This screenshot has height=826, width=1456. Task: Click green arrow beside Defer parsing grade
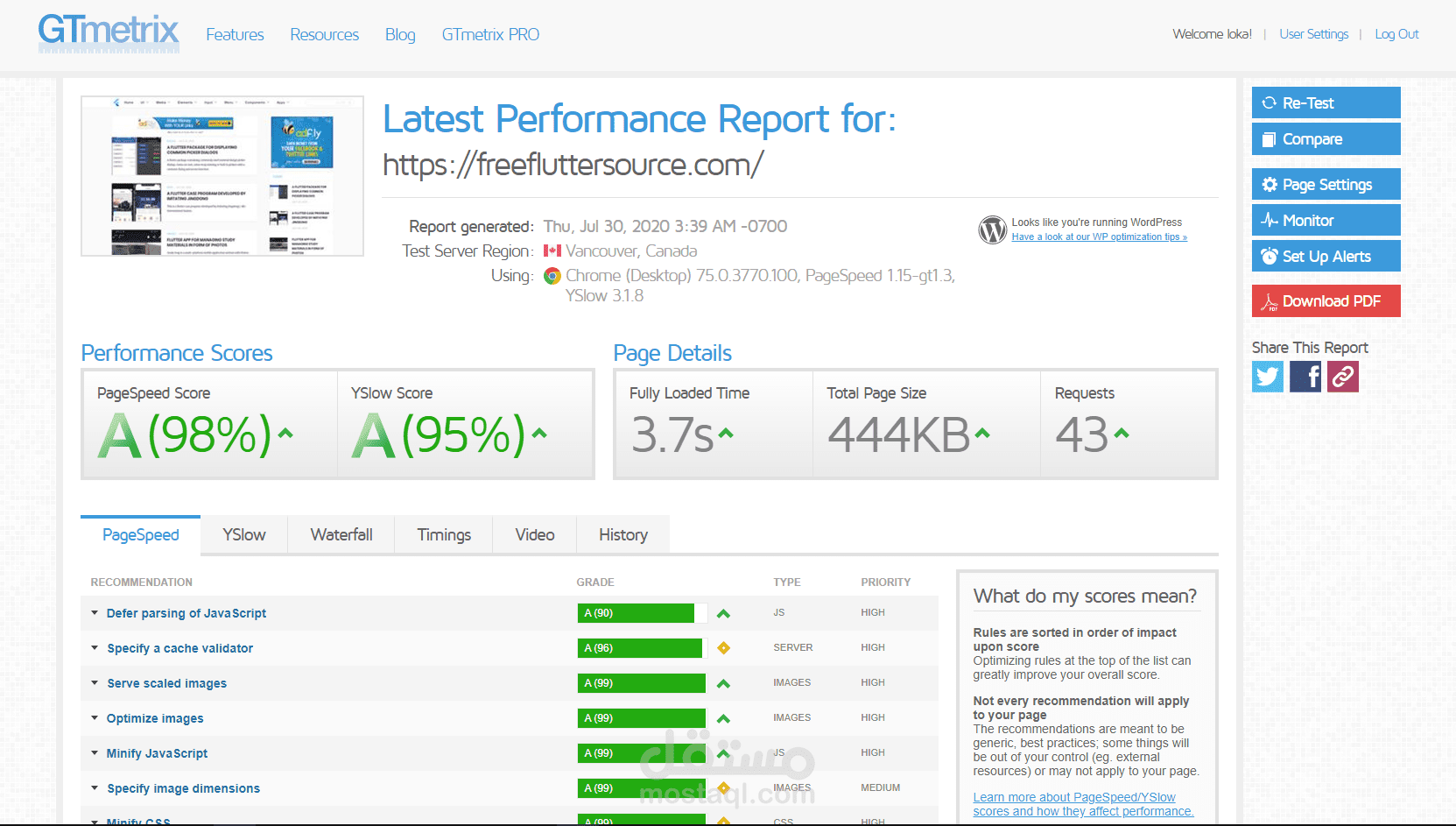[x=723, y=613]
